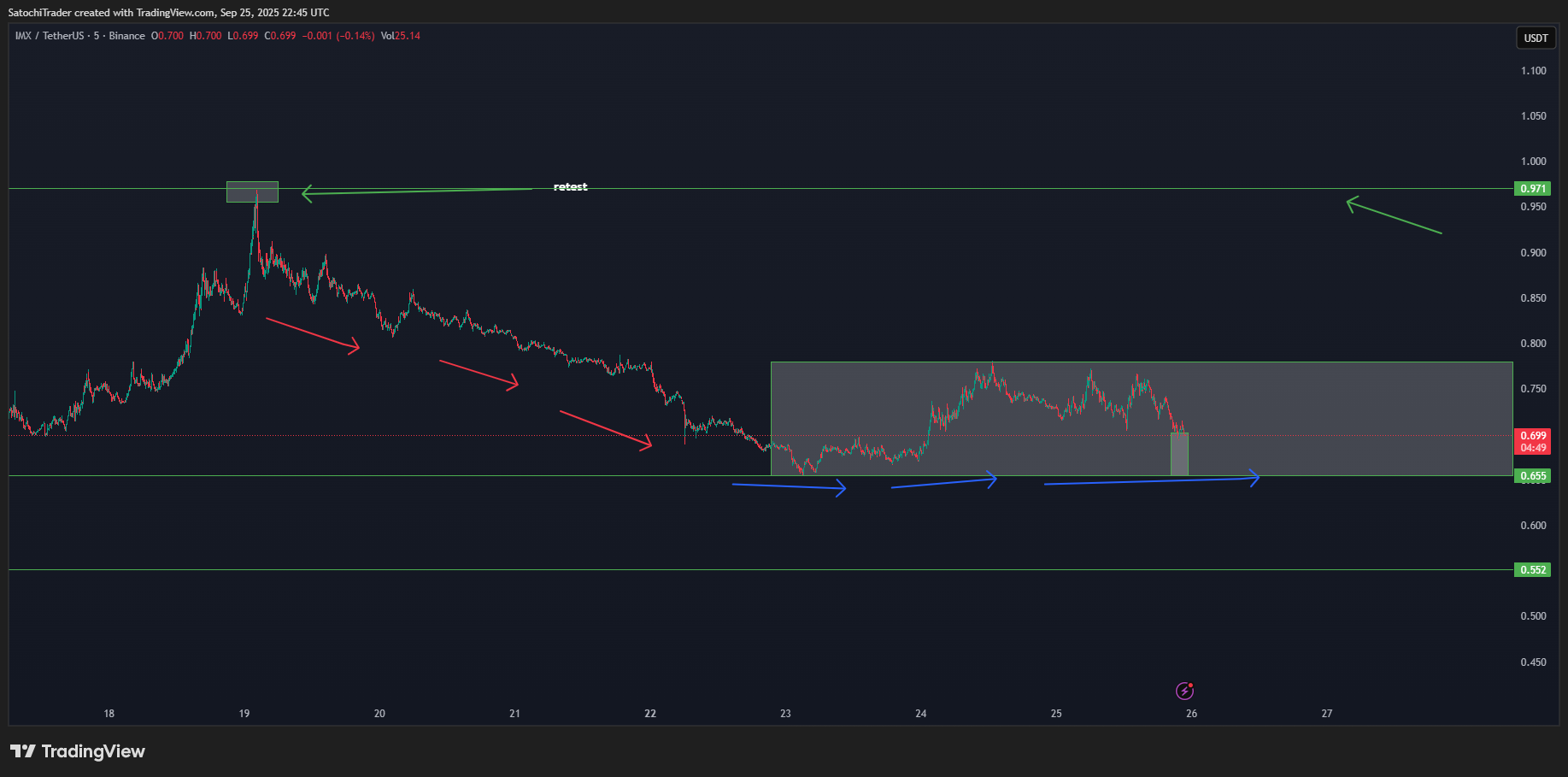Click the TradingView logo at bottom left
This screenshot has width=1568, height=777.
coord(78,751)
